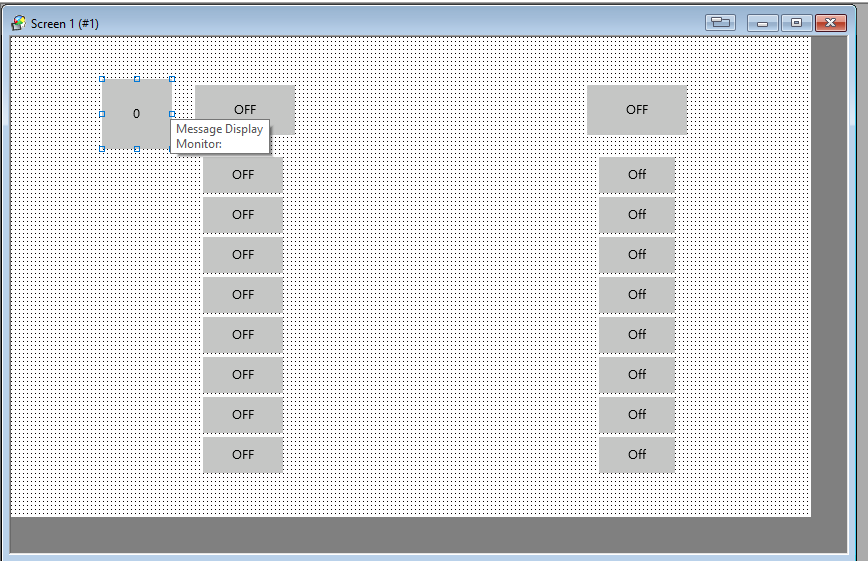
Task: Select the first small mixed-case Off lamp in the right column
Action: click(x=637, y=175)
